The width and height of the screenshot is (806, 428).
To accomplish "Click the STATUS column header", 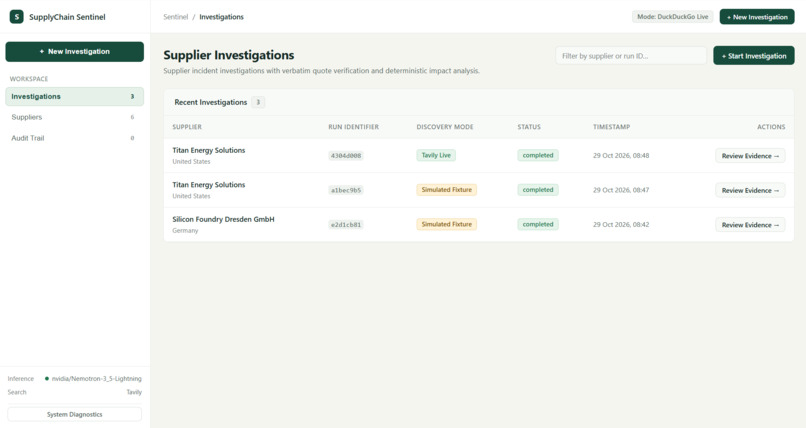I will click(529, 127).
